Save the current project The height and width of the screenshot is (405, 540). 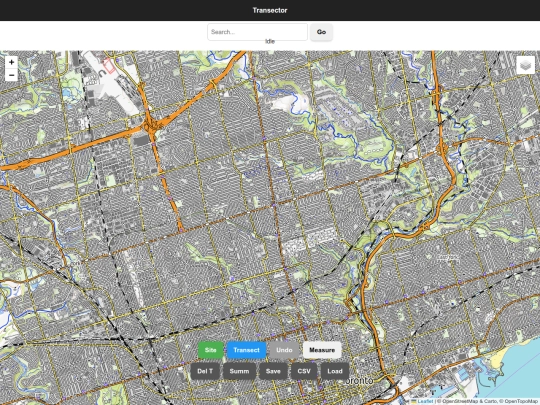coord(273,371)
